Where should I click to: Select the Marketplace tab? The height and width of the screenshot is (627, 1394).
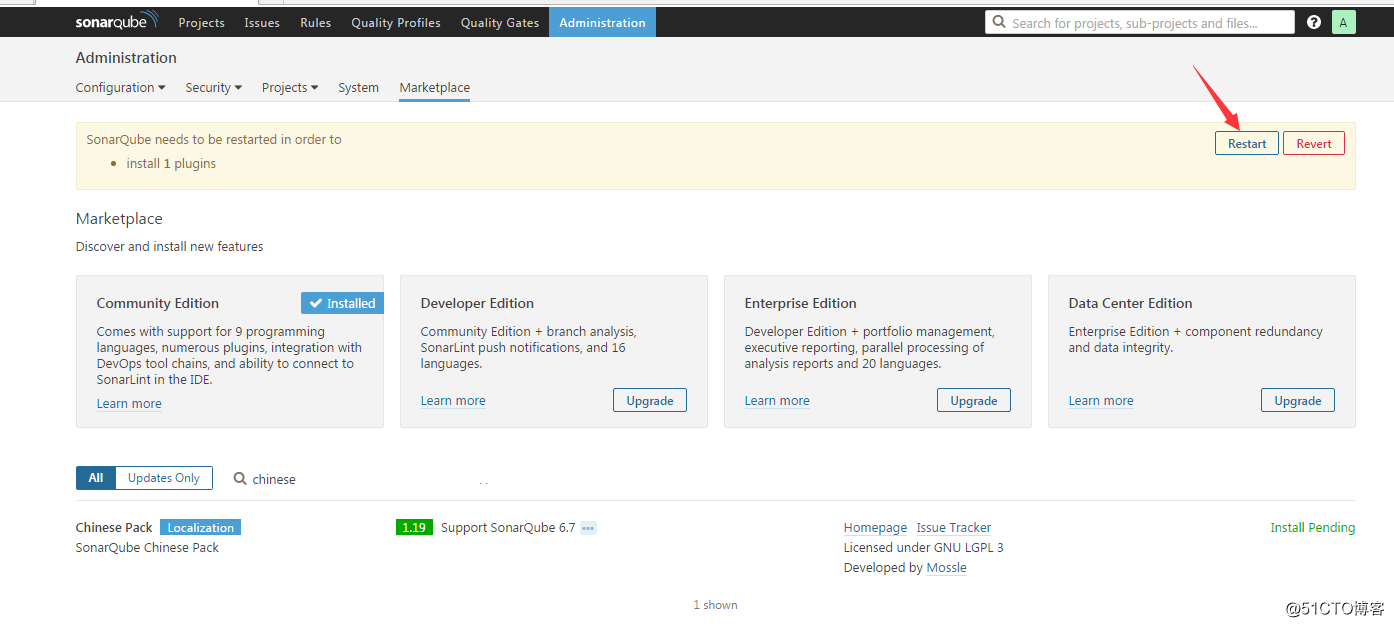tap(435, 88)
